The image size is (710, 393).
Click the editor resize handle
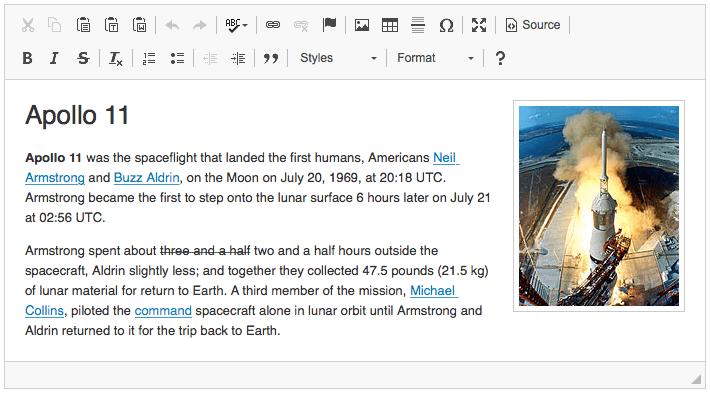coord(696,379)
